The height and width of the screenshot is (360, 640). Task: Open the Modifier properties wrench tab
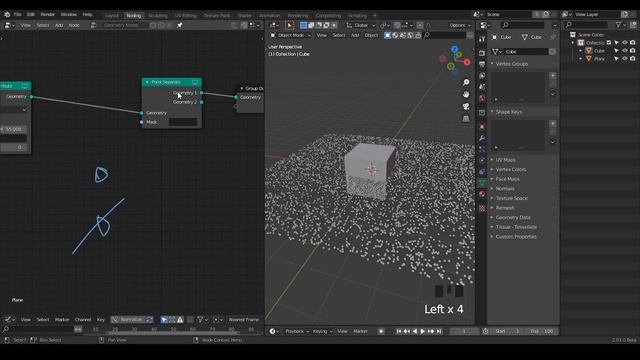click(482, 138)
